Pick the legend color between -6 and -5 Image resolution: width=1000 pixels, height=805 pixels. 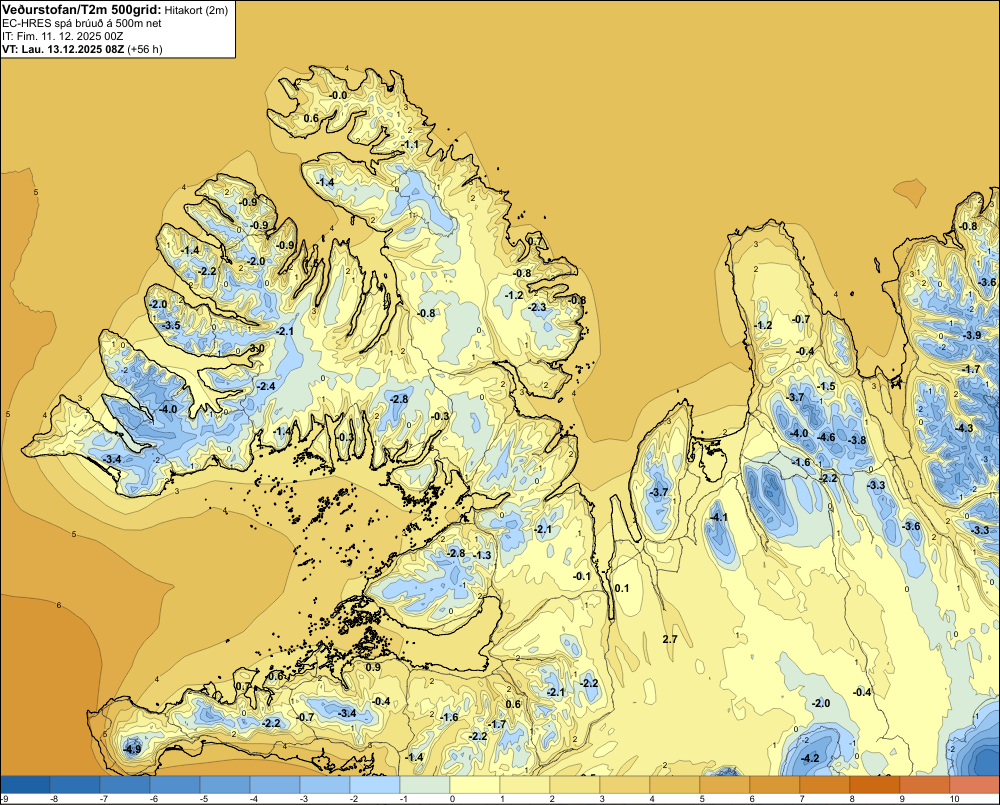tap(175, 784)
